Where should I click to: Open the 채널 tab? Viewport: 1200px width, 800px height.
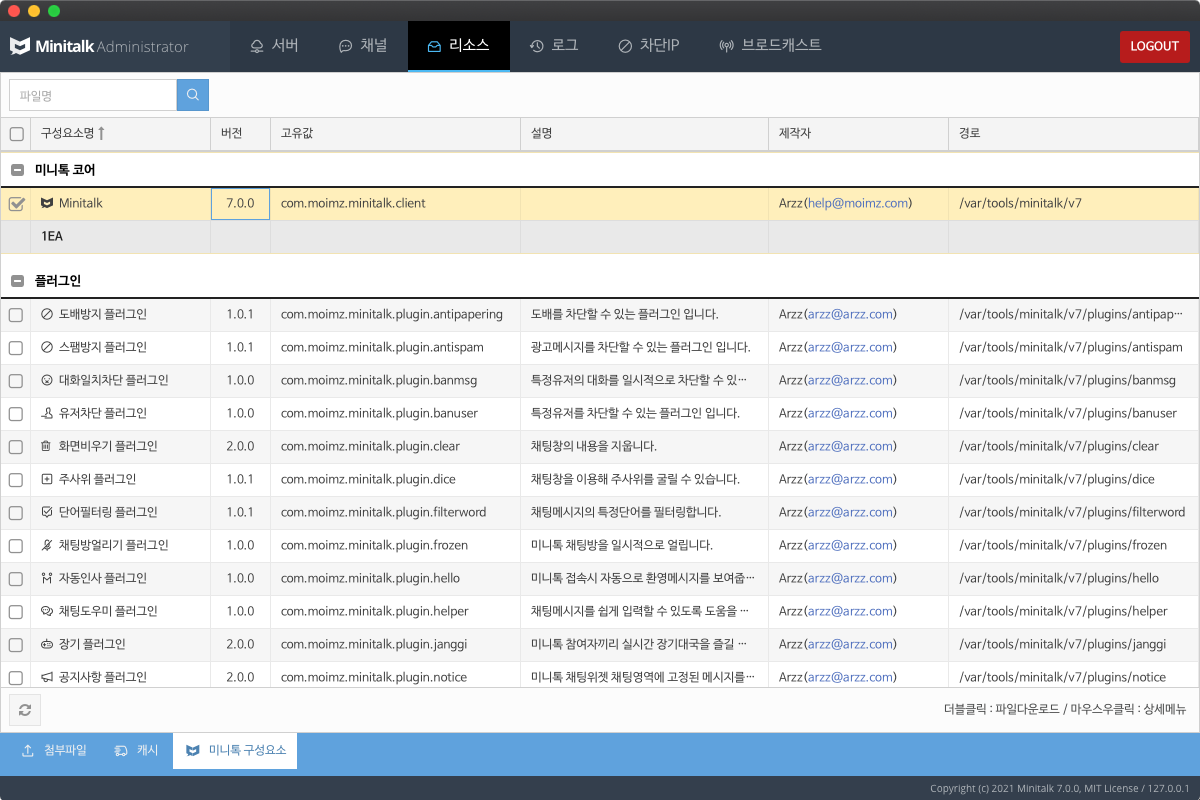(363, 46)
